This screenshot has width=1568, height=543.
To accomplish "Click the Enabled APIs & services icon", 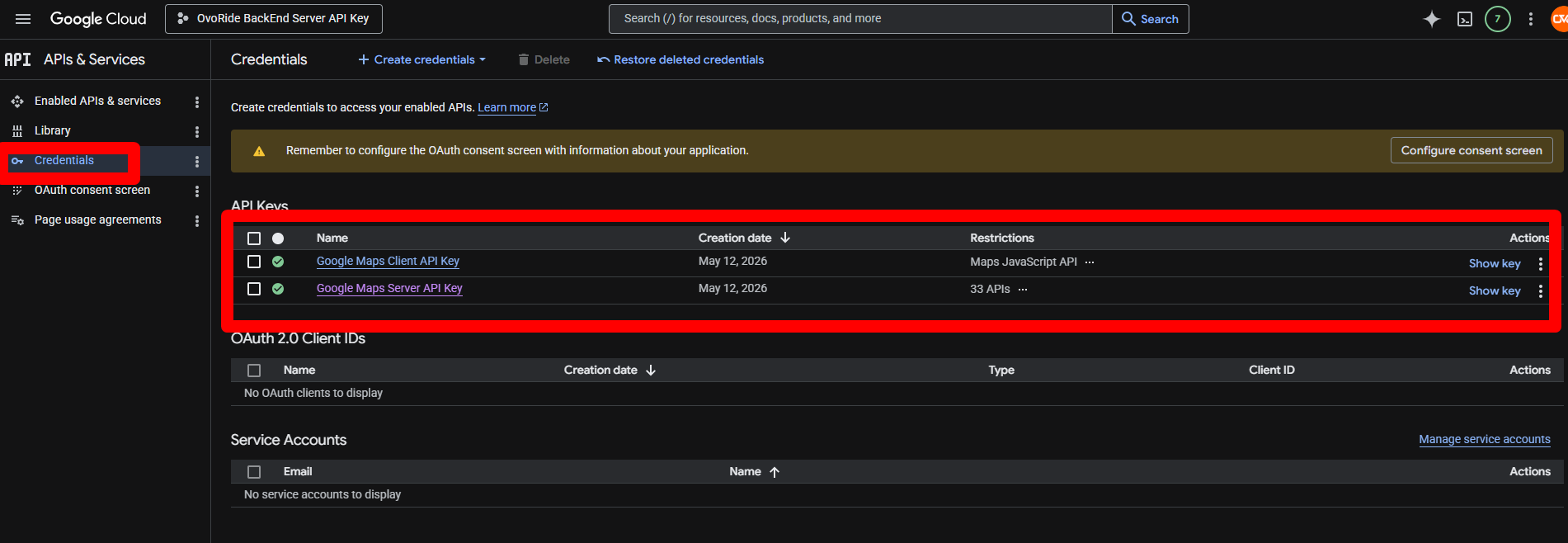I will click(17, 102).
